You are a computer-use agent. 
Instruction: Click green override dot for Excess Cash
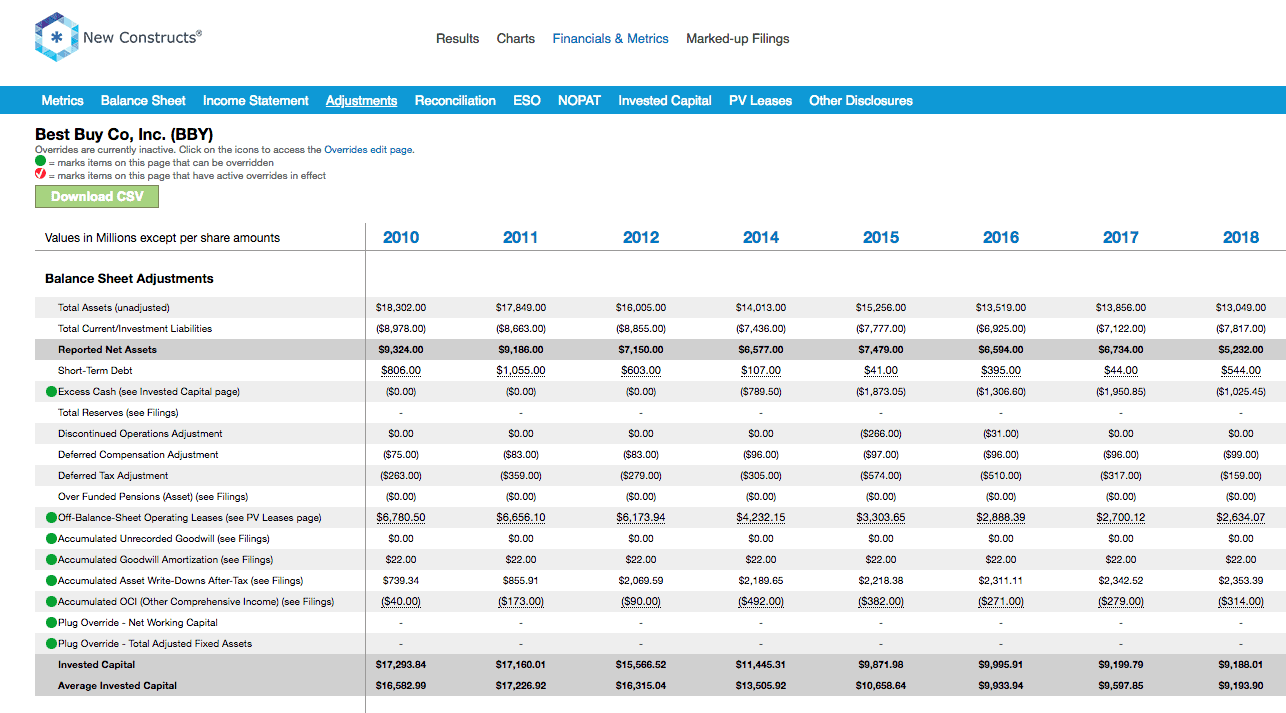point(52,392)
